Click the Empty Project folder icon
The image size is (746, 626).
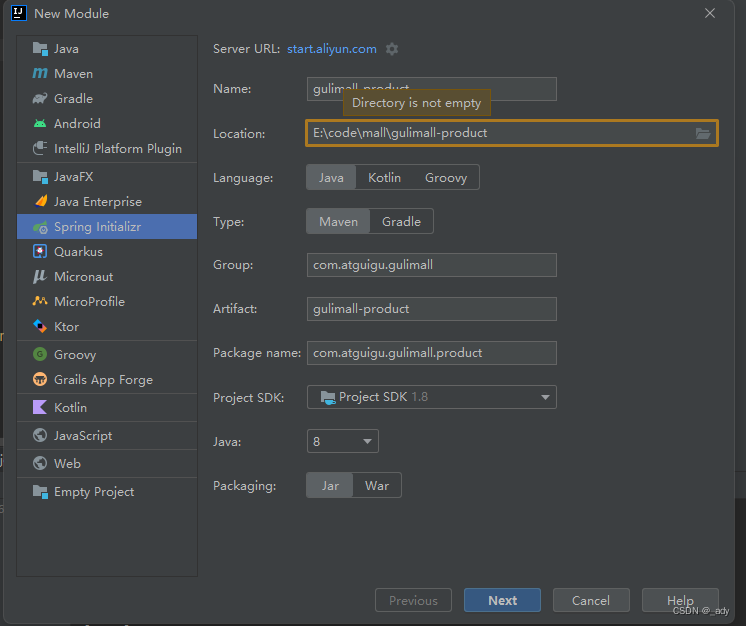(x=40, y=491)
